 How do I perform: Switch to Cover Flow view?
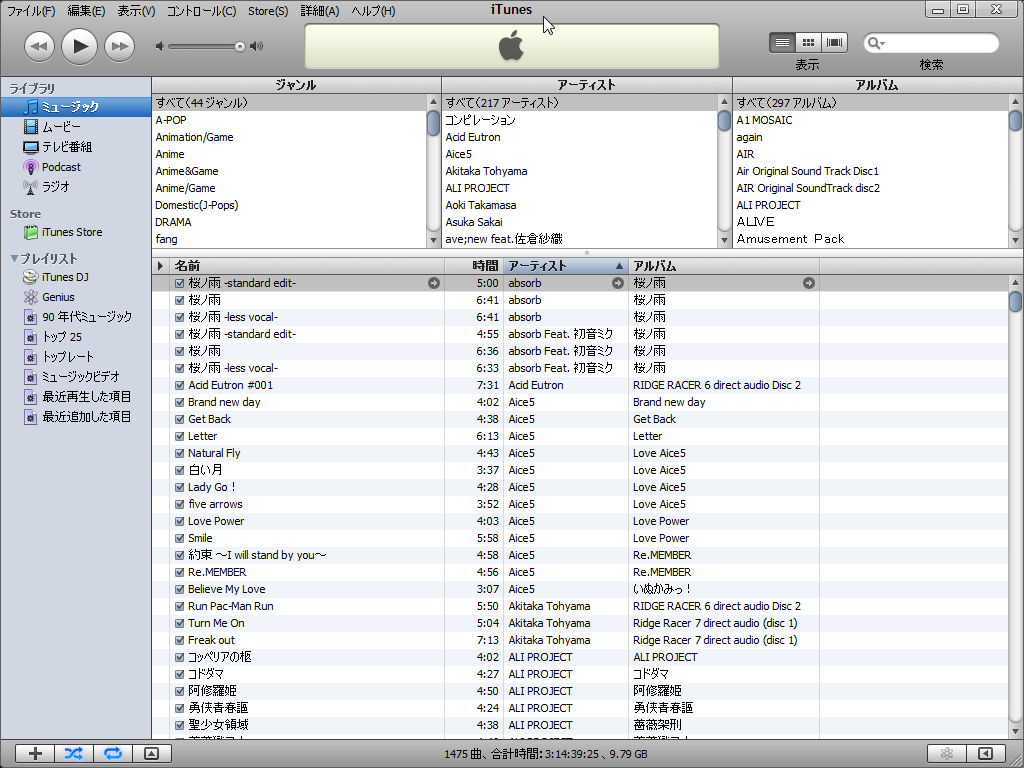[834, 42]
